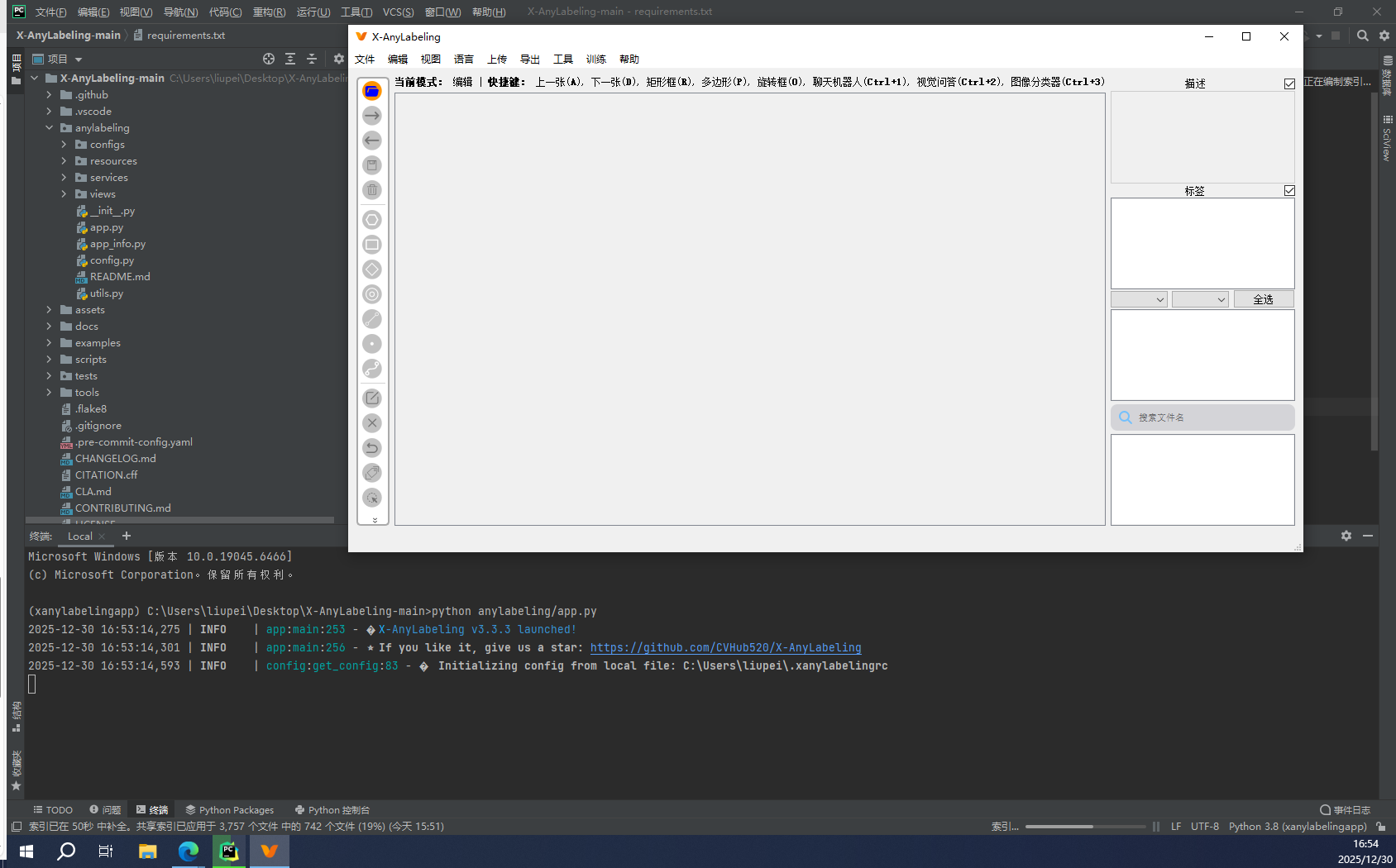Click the edit objects pencil icon
Image resolution: width=1396 pixels, height=868 pixels.
coord(372,398)
